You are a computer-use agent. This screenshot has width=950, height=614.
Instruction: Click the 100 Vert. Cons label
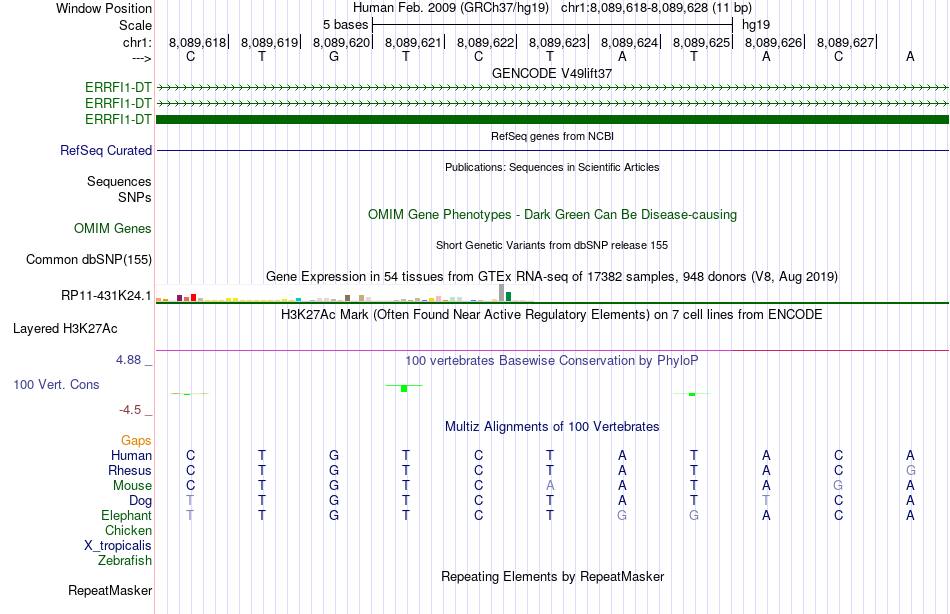click(x=56, y=384)
